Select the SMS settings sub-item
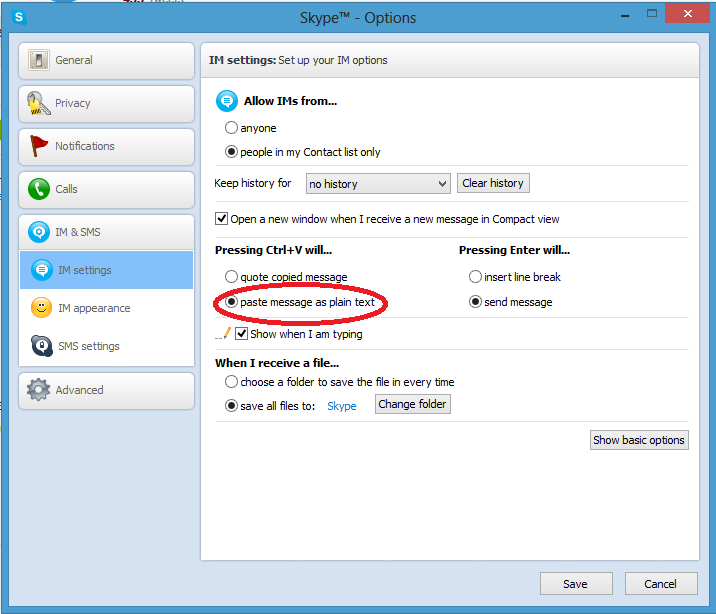The height and width of the screenshot is (614, 716). 106,346
